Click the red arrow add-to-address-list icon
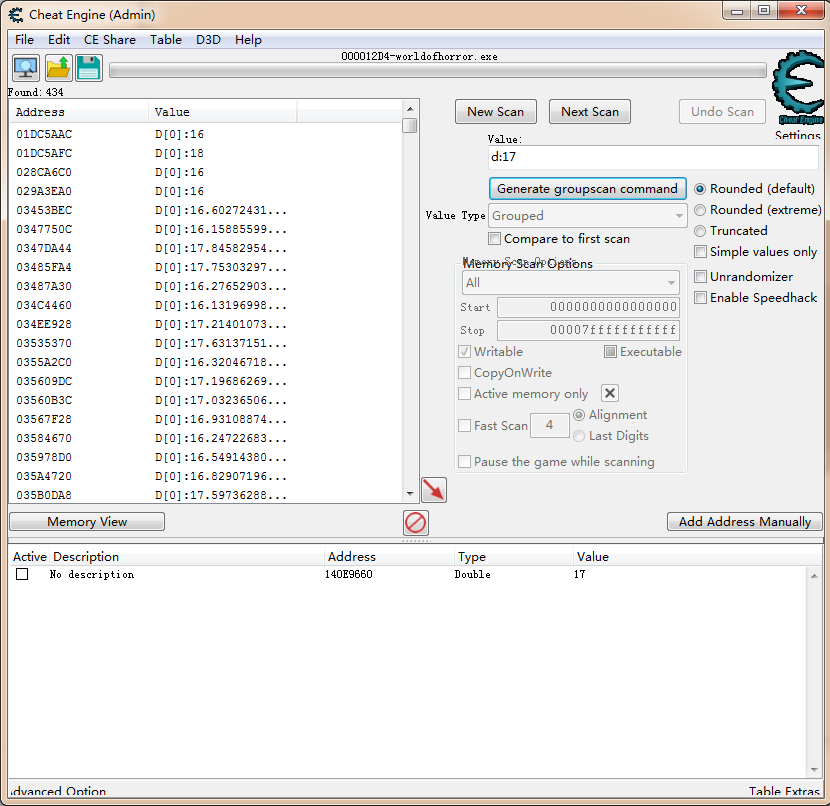The width and height of the screenshot is (830, 806). [434, 490]
